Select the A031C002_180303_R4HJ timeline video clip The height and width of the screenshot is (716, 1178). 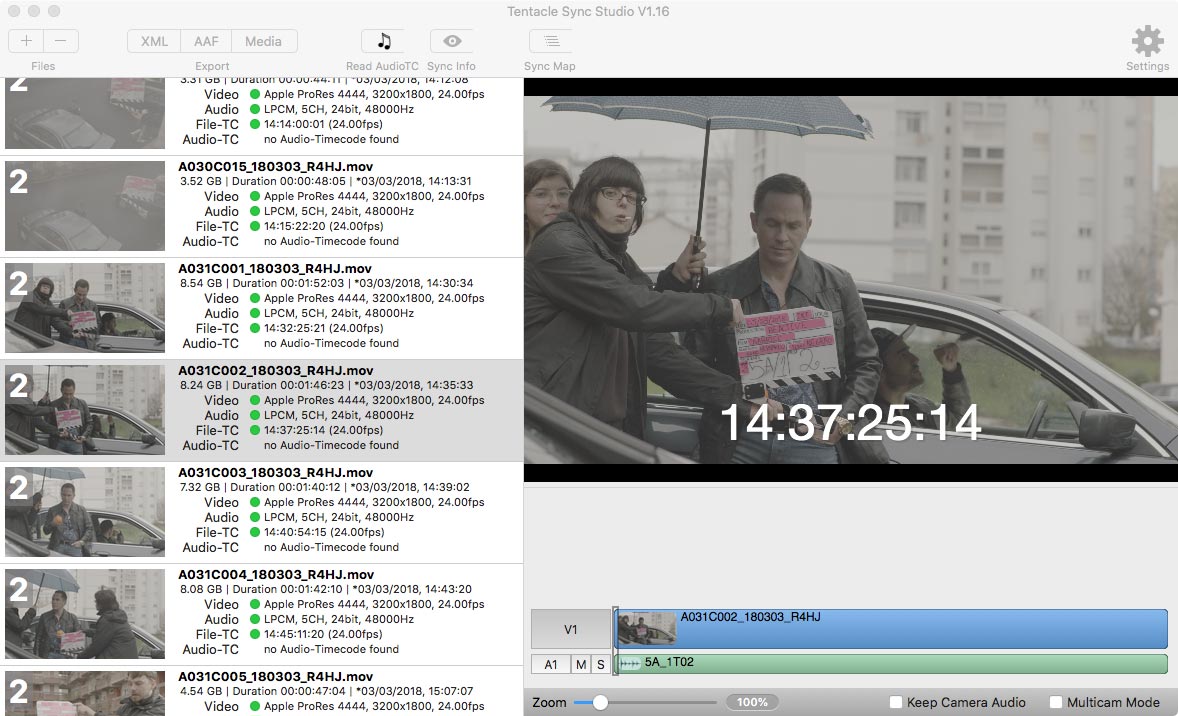pyautogui.click(x=892, y=629)
